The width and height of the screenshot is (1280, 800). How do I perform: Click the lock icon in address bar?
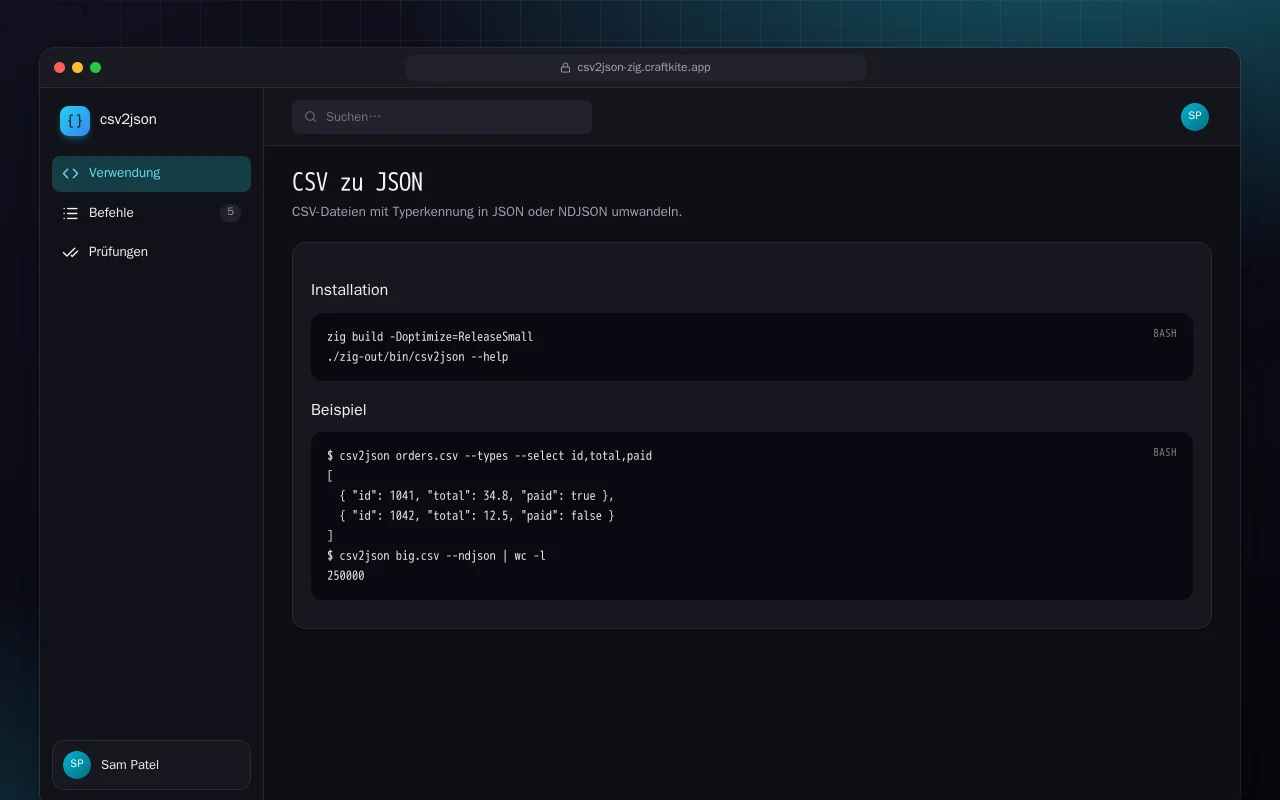[x=566, y=68]
